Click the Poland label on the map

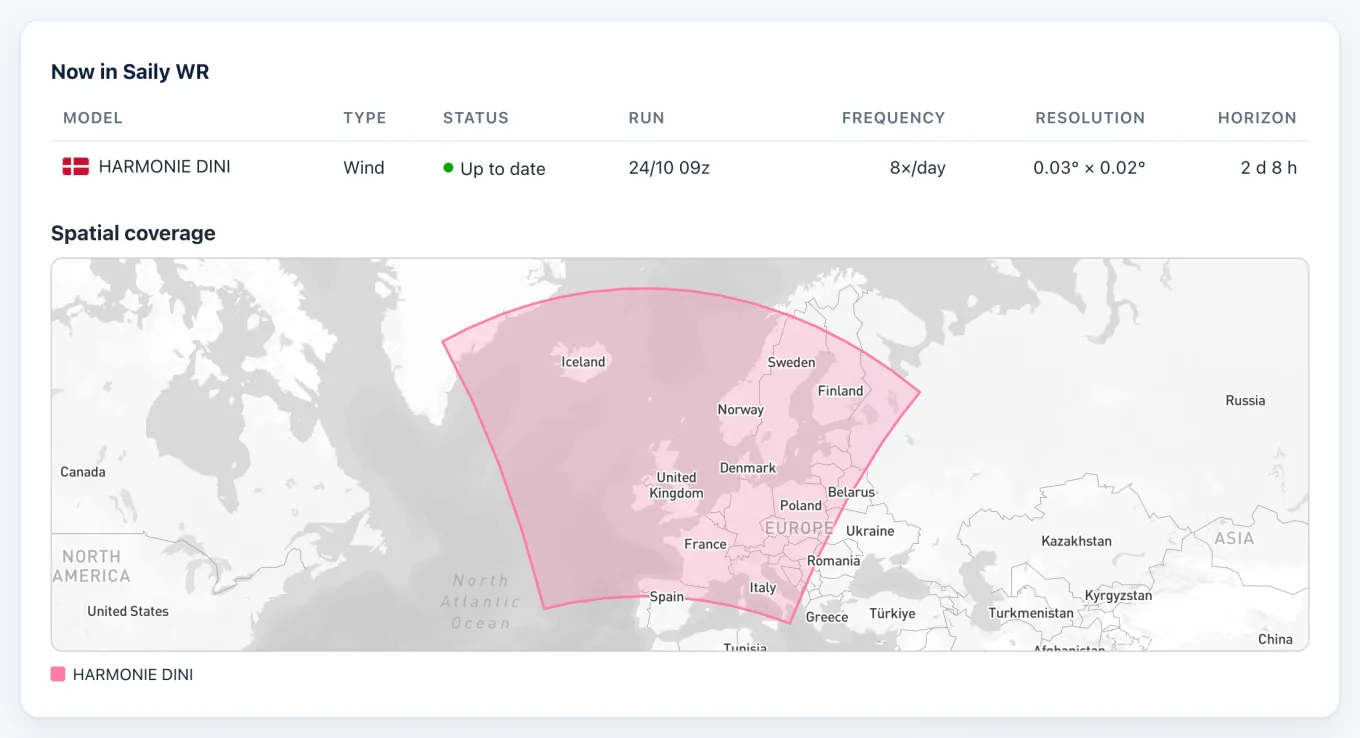(x=801, y=505)
